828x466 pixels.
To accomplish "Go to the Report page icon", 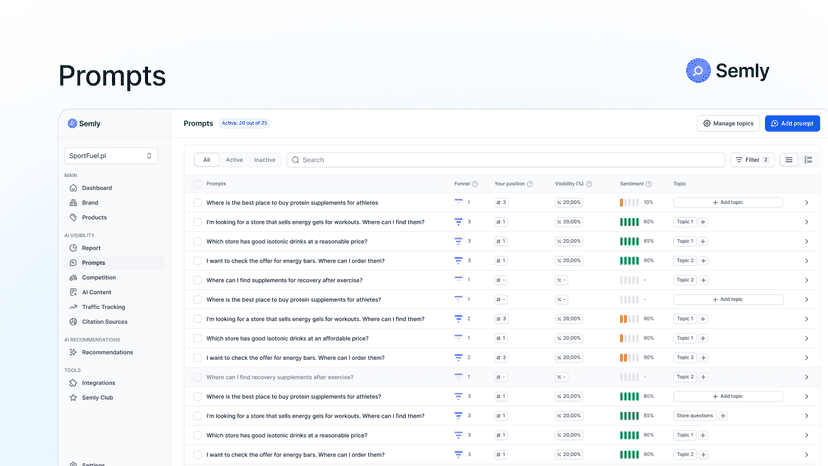I will pos(73,248).
